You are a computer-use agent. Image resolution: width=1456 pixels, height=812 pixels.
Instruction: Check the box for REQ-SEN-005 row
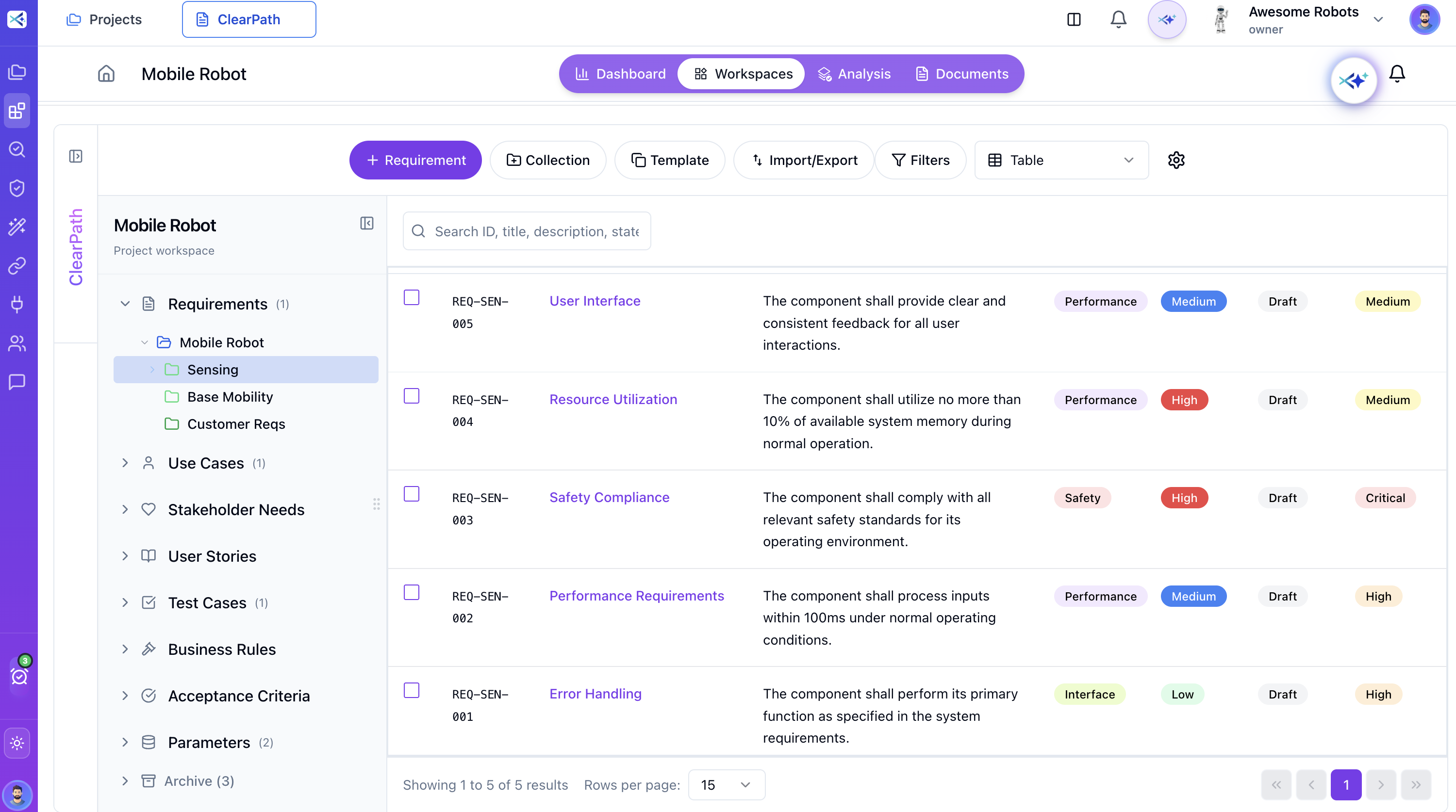coord(411,297)
